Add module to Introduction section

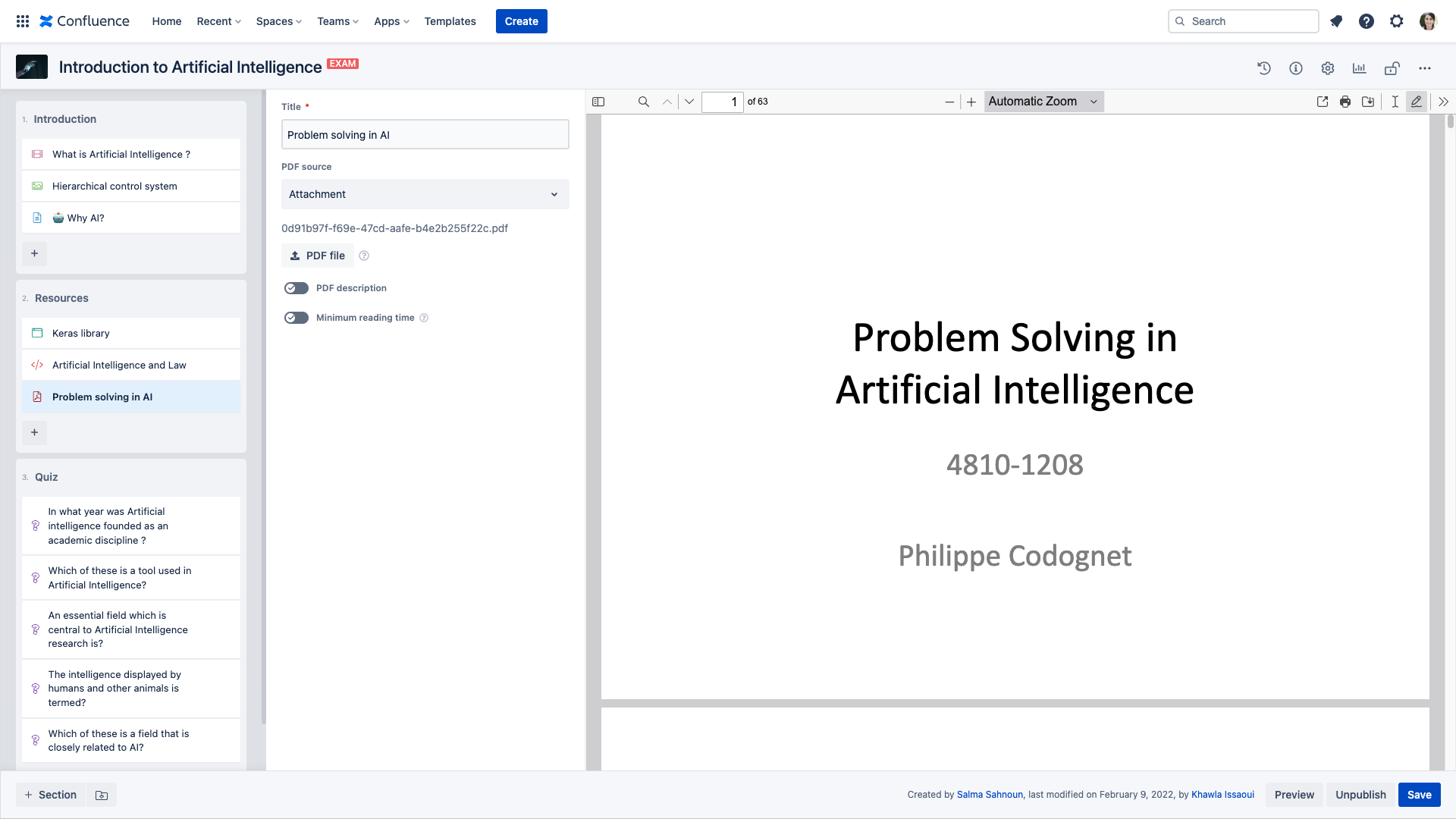(34, 253)
